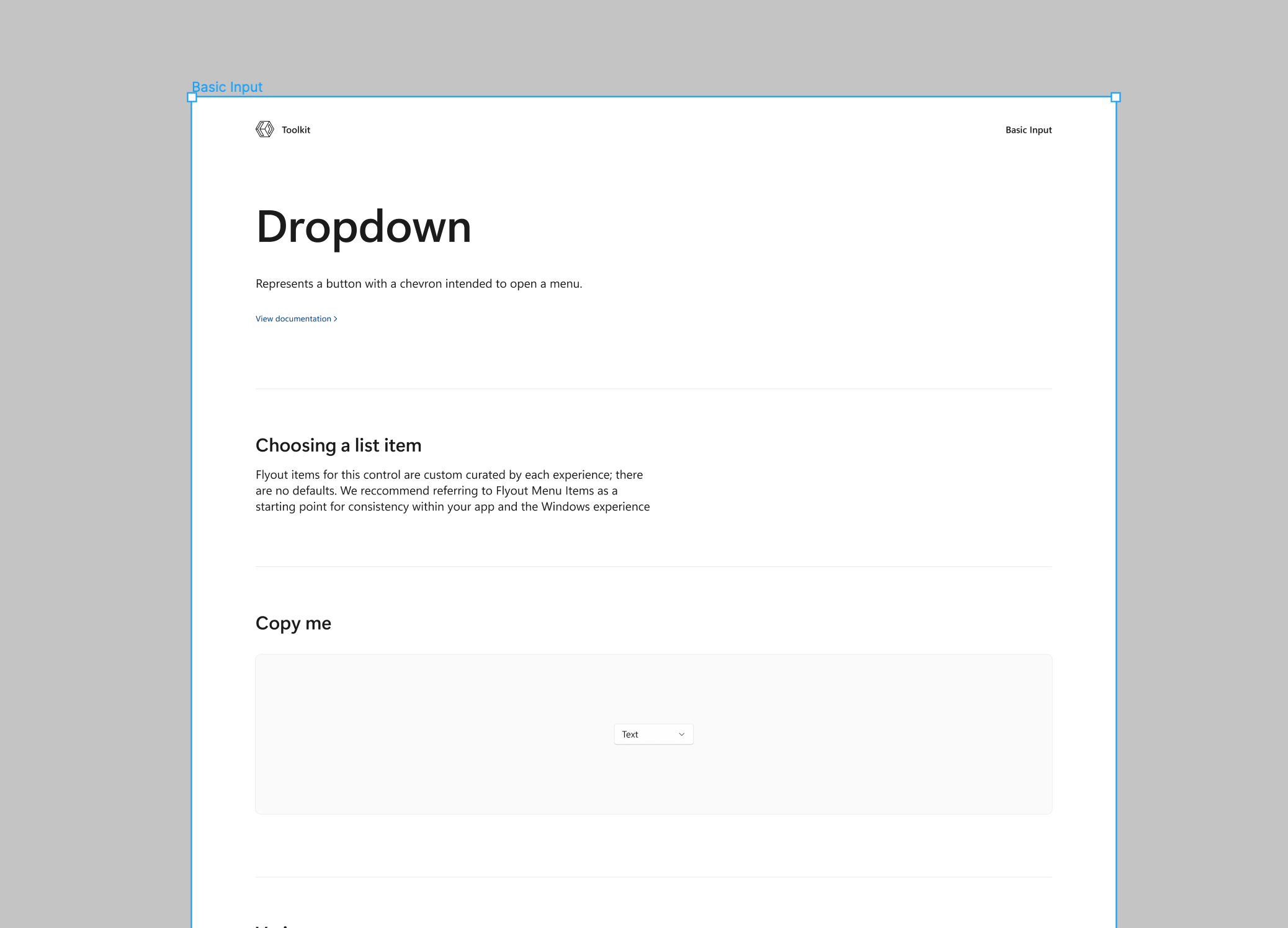Click the top-right selection handle of the frame

[x=1115, y=97]
